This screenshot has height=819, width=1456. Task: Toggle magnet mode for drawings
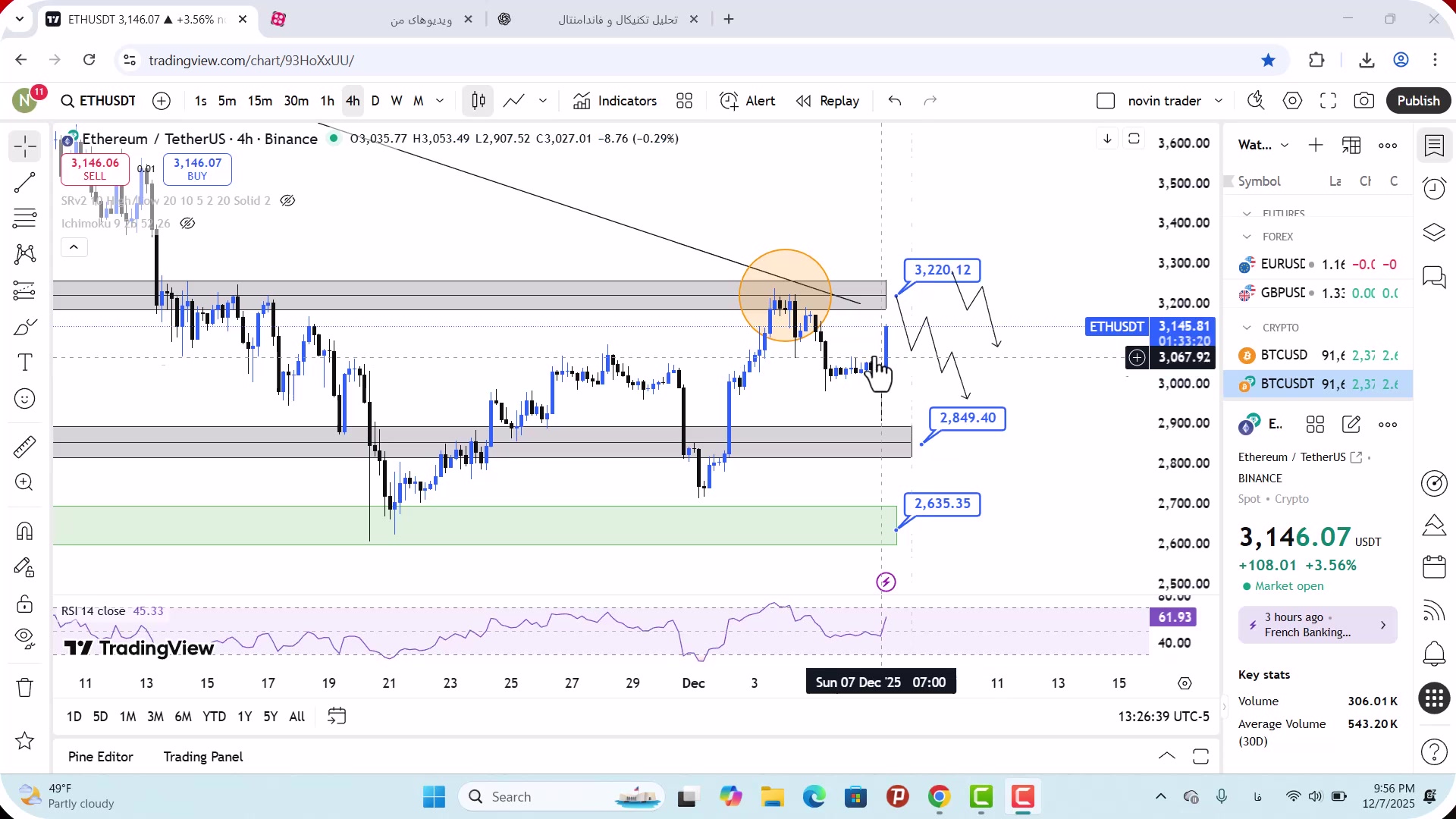point(25,531)
